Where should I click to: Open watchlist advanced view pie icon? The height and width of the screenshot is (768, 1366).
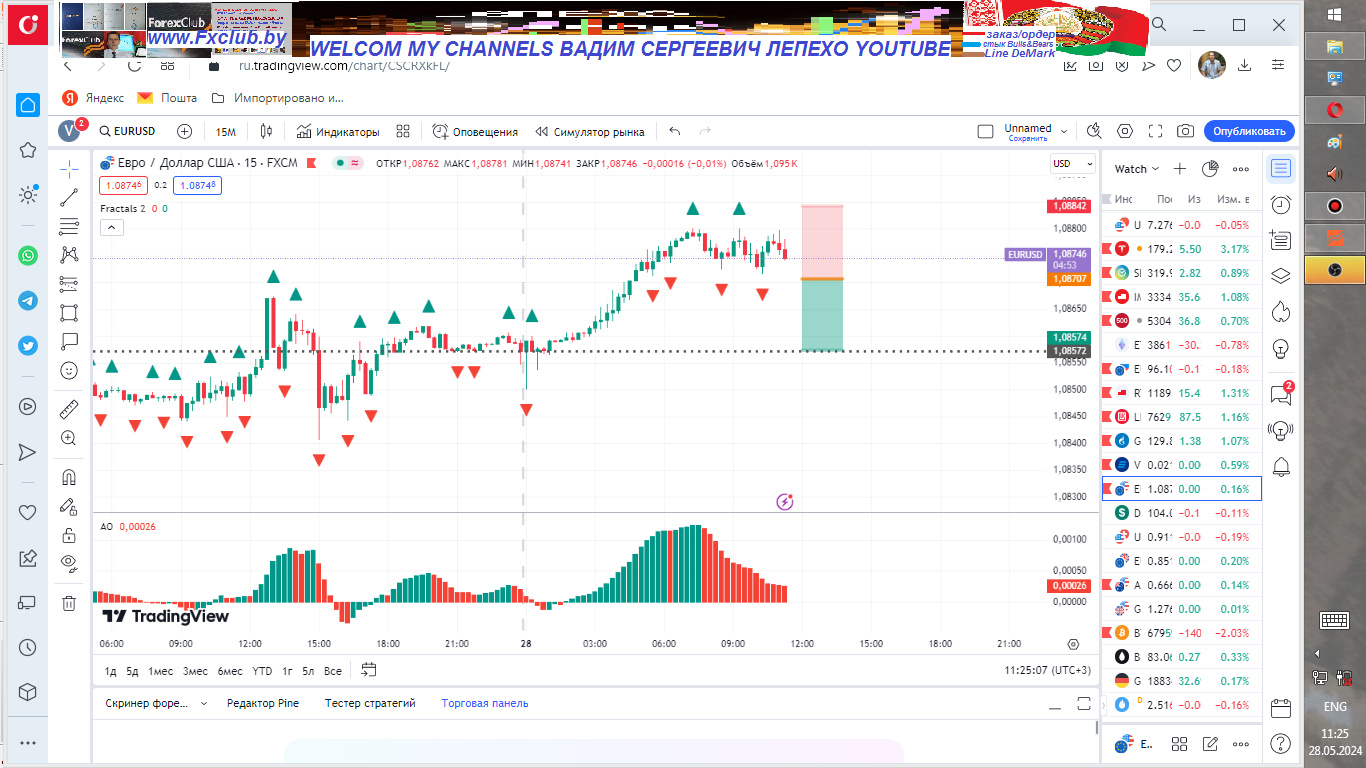1210,169
